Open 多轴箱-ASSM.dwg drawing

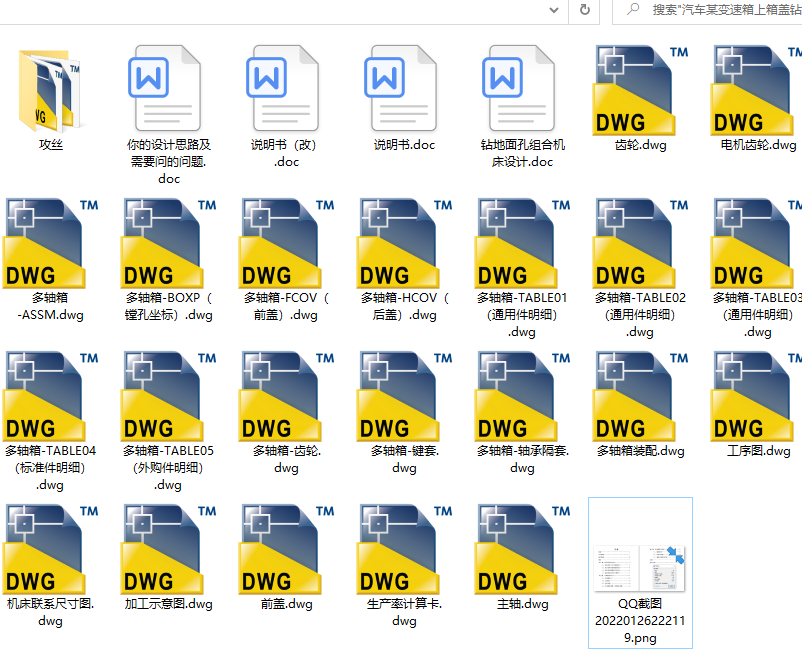50,243
